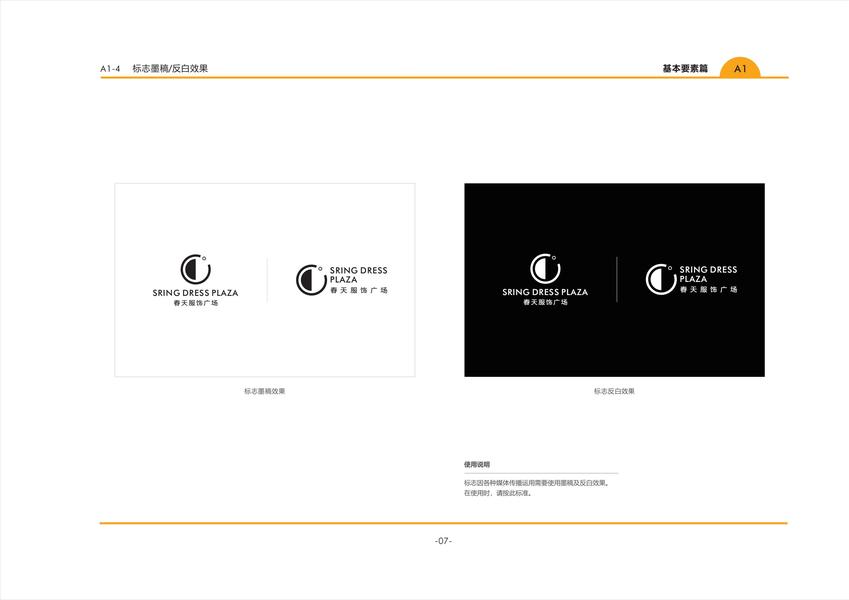Screen dimensions: 849x600
Task: Click the caption 标志反白效果
Action: point(614,391)
